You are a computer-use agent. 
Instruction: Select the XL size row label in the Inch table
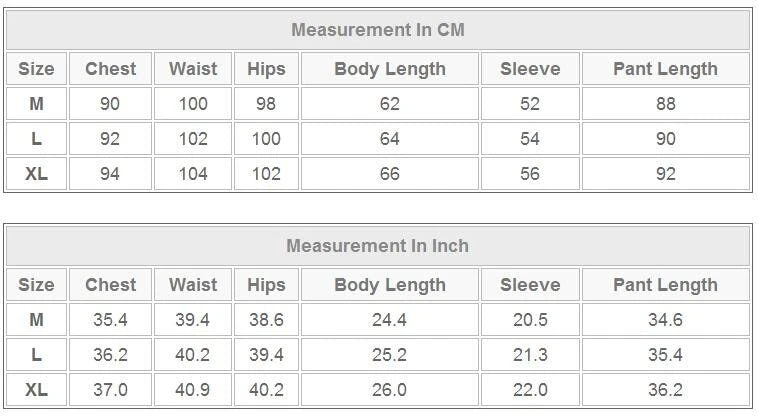[36, 390]
